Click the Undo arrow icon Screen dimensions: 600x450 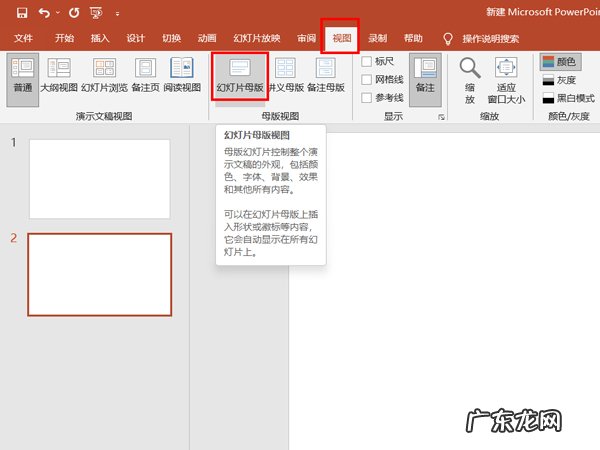[x=44, y=14]
